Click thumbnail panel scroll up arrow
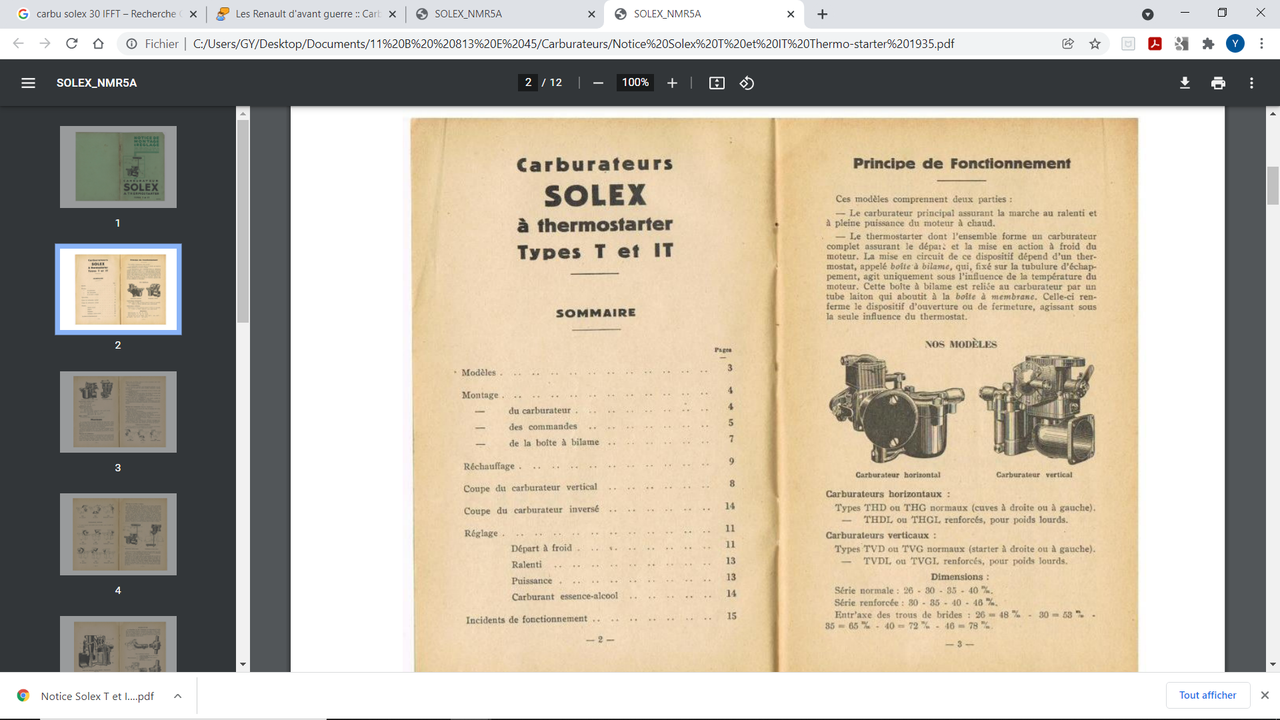Screen dimensions: 1280x720 click(x=242, y=113)
